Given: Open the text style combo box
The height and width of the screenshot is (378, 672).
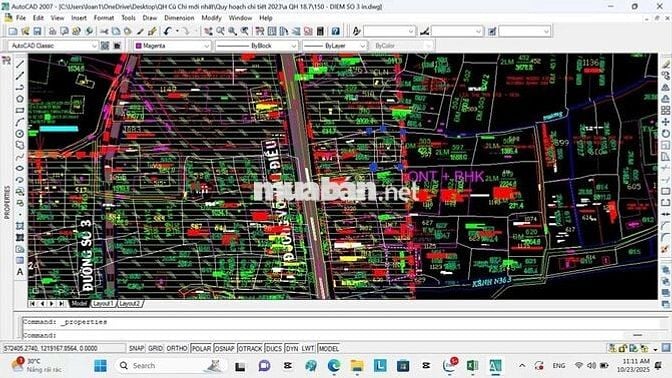Looking at the screenshot, I should point(389,31).
